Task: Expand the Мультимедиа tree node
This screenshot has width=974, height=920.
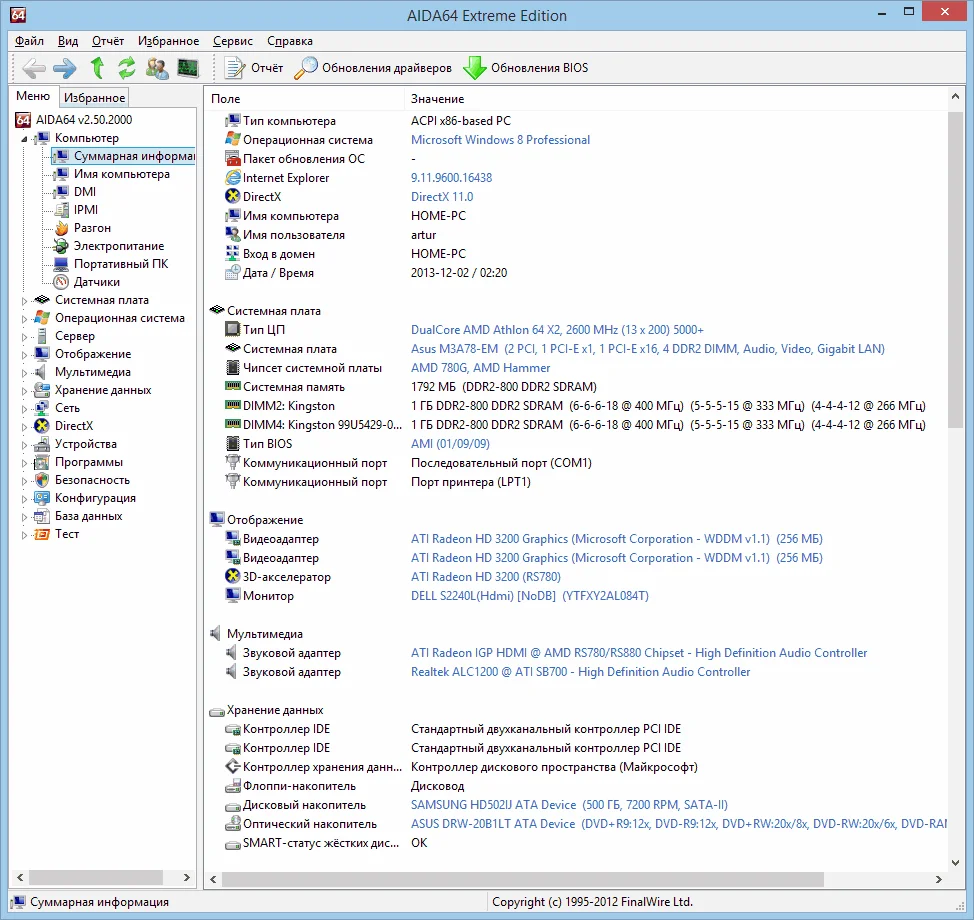Action: (26, 372)
